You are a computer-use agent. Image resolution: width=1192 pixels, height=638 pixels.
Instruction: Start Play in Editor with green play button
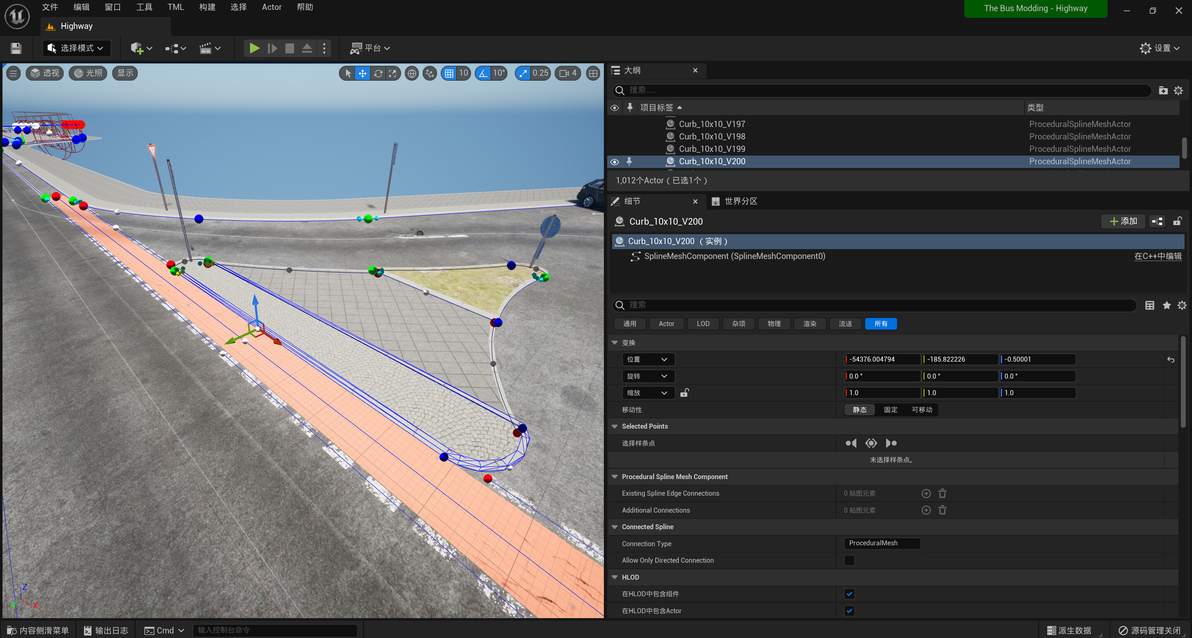[x=255, y=48]
